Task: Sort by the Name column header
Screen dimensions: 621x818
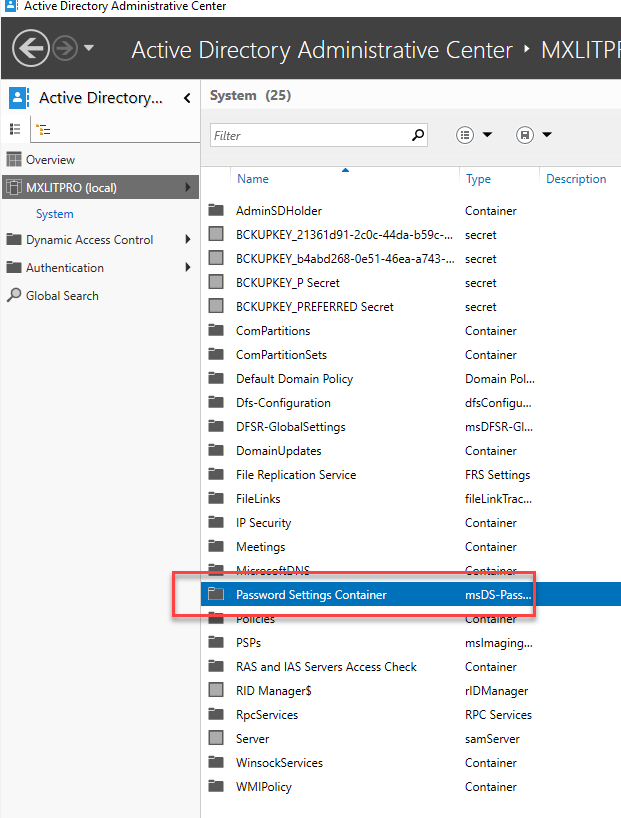Action: pyautogui.click(x=253, y=178)
